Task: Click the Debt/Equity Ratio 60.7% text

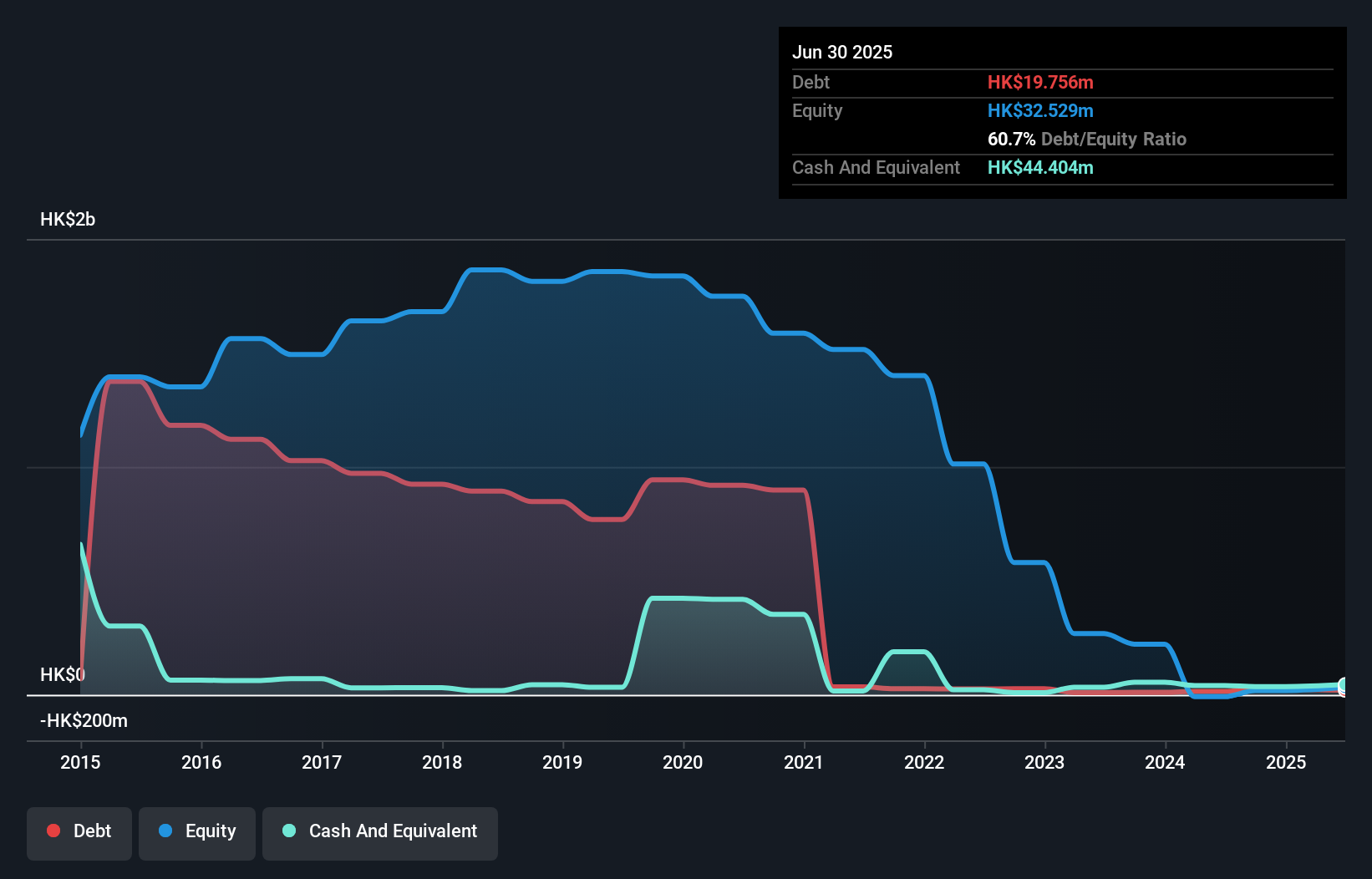Action: click(x=1086, y=140)
